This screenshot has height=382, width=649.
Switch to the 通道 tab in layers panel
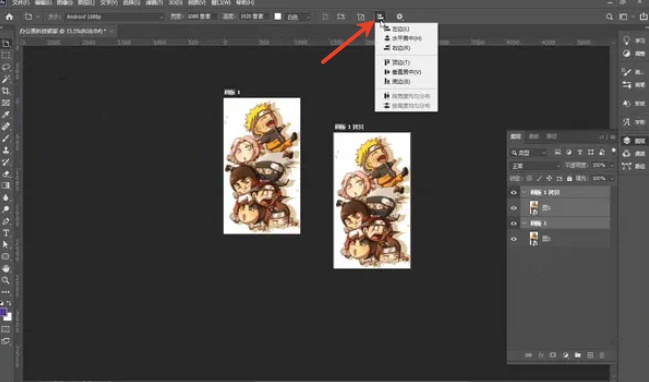coord(534,136)
